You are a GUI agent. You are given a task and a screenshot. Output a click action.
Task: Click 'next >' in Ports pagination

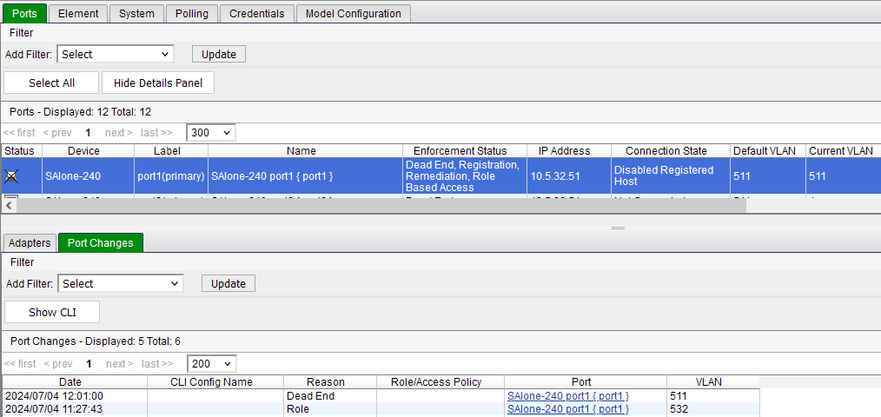pyautogui.click(x=119, y=133)
